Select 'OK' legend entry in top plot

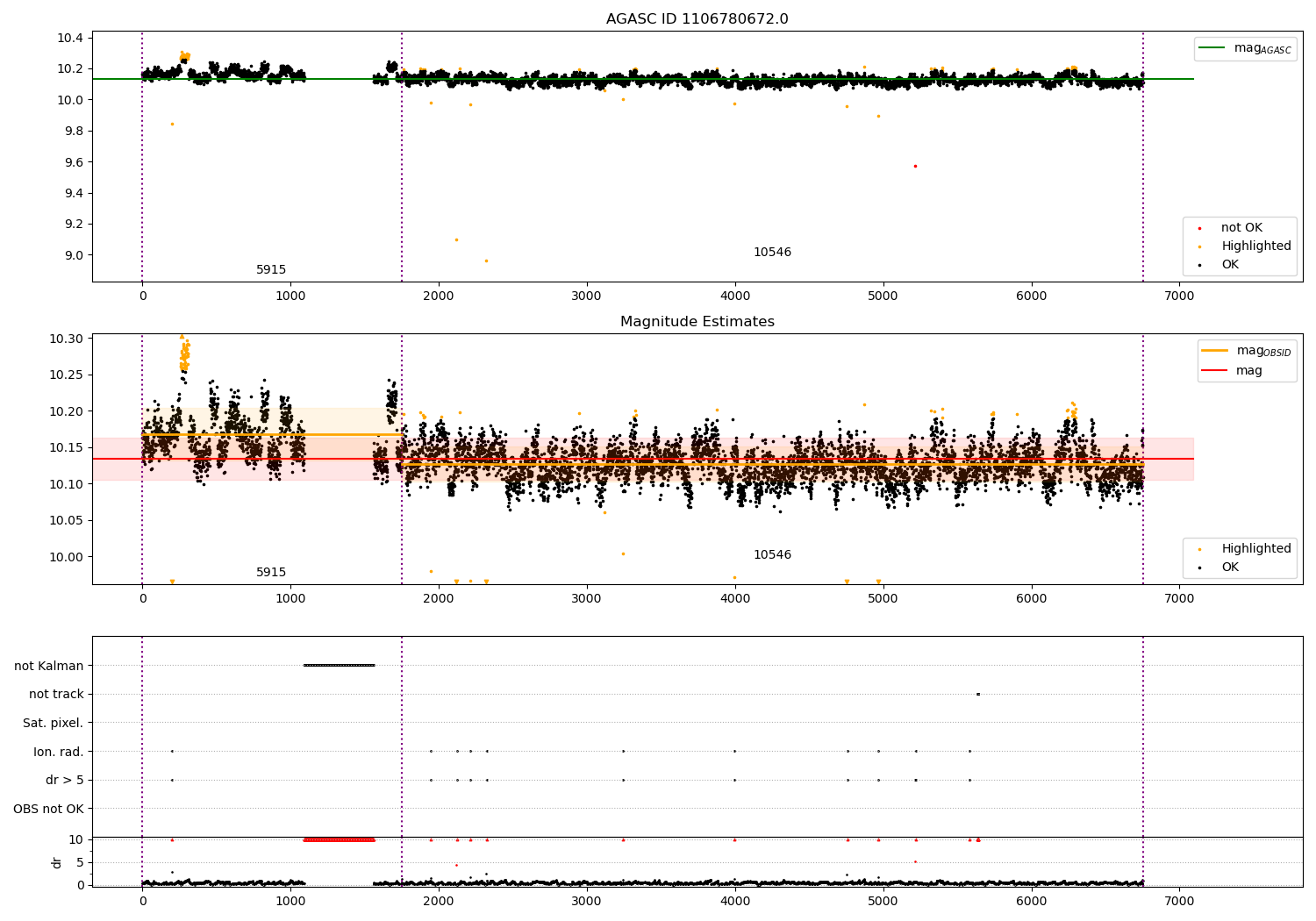pyautogui.click(x=1230, y=265)
